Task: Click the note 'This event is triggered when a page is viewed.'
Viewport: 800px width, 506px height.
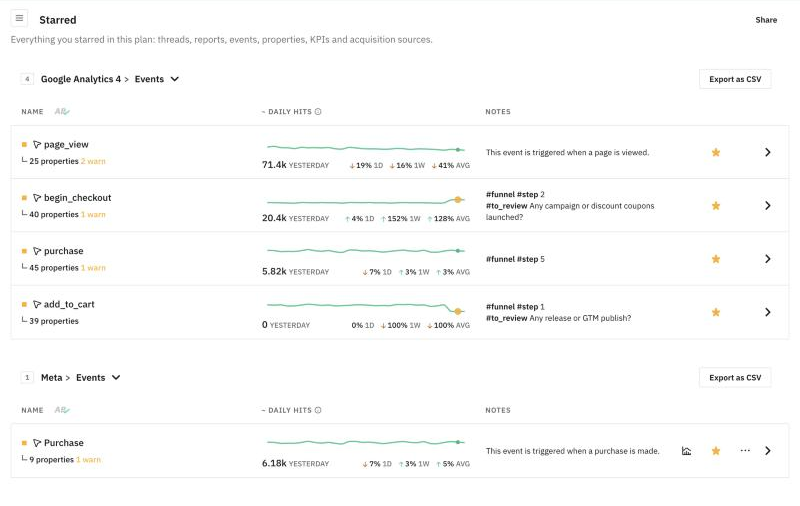Action: pos(567,153)
